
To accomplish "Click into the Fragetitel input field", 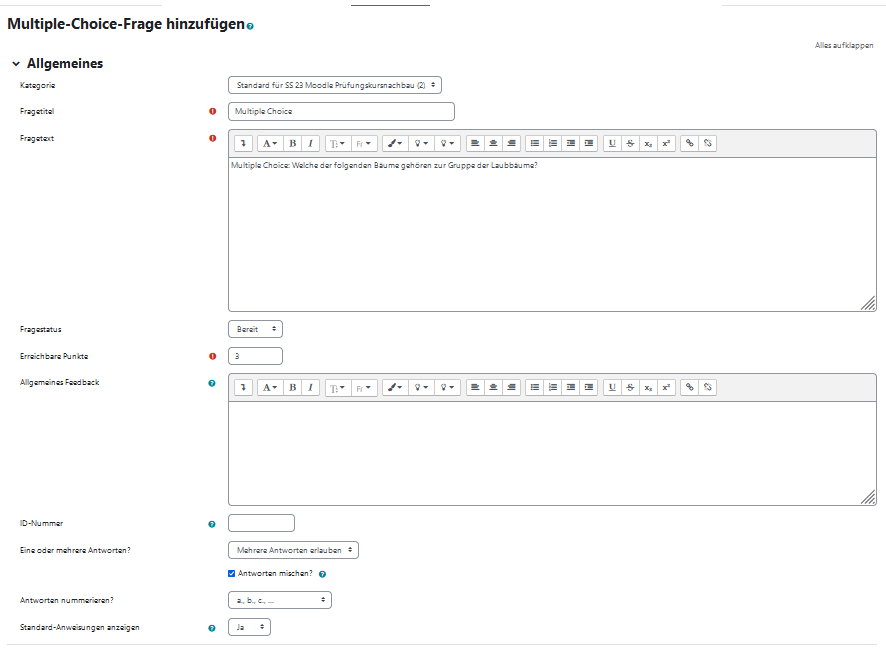I will pyautogui.click(x=341, y=111).
